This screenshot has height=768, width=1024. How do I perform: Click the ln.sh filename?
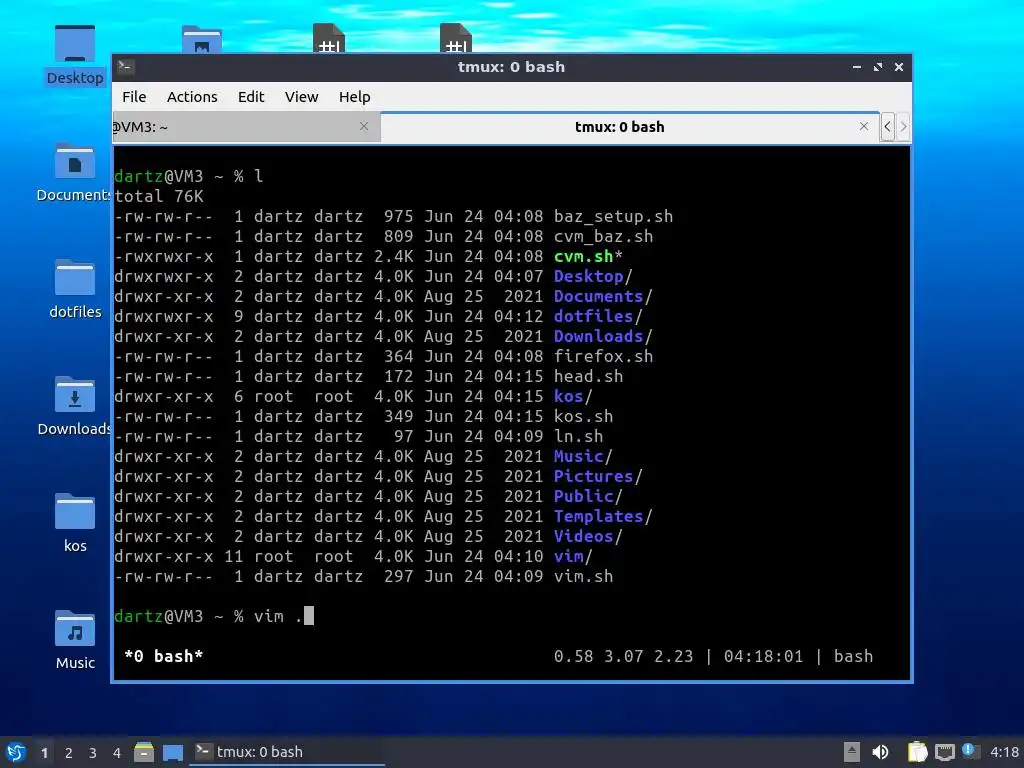579,436
